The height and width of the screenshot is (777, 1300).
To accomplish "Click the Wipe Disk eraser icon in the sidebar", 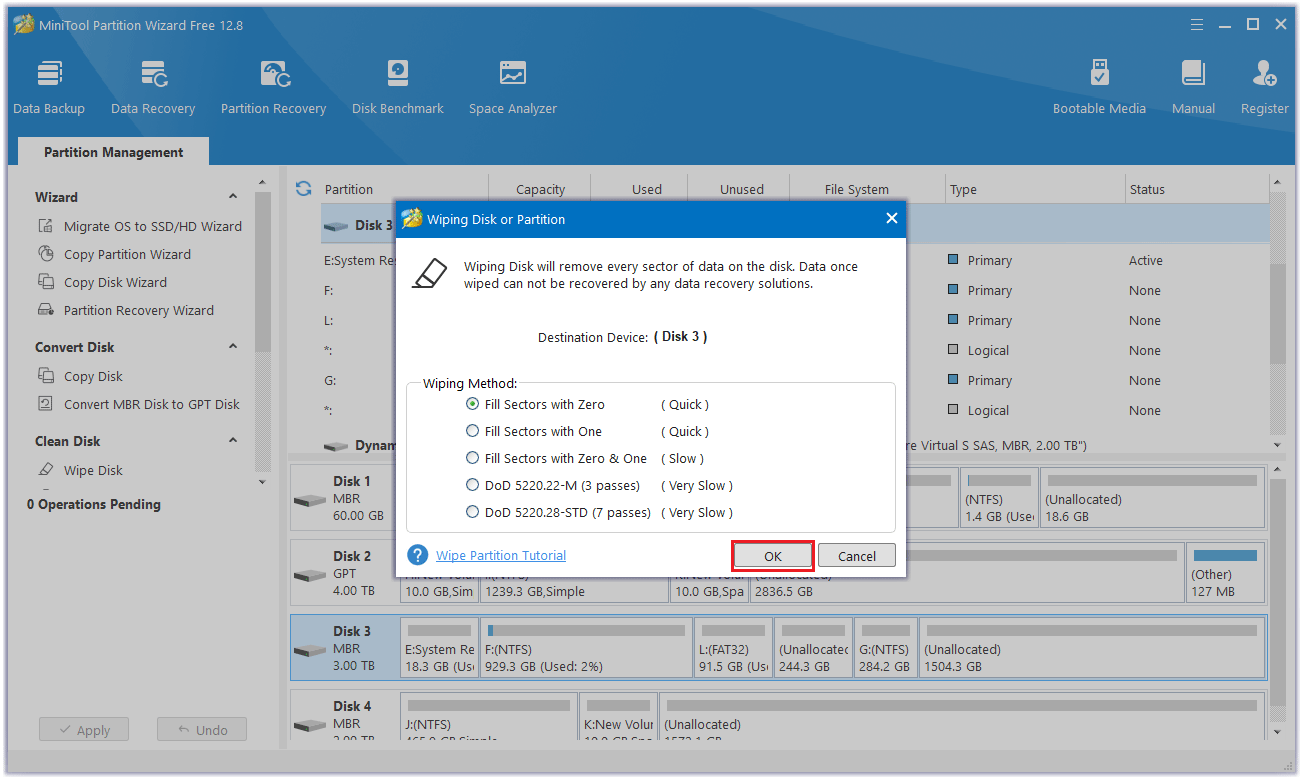I will 46,470.
